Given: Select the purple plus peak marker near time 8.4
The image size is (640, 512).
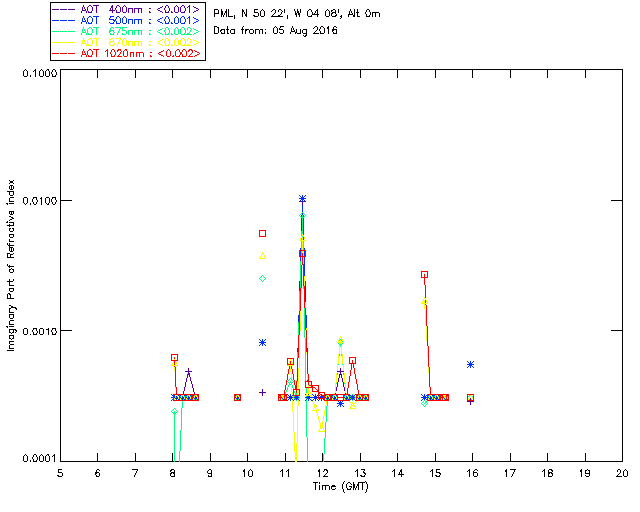Looking at the screenshot, I should coord(188,372).
